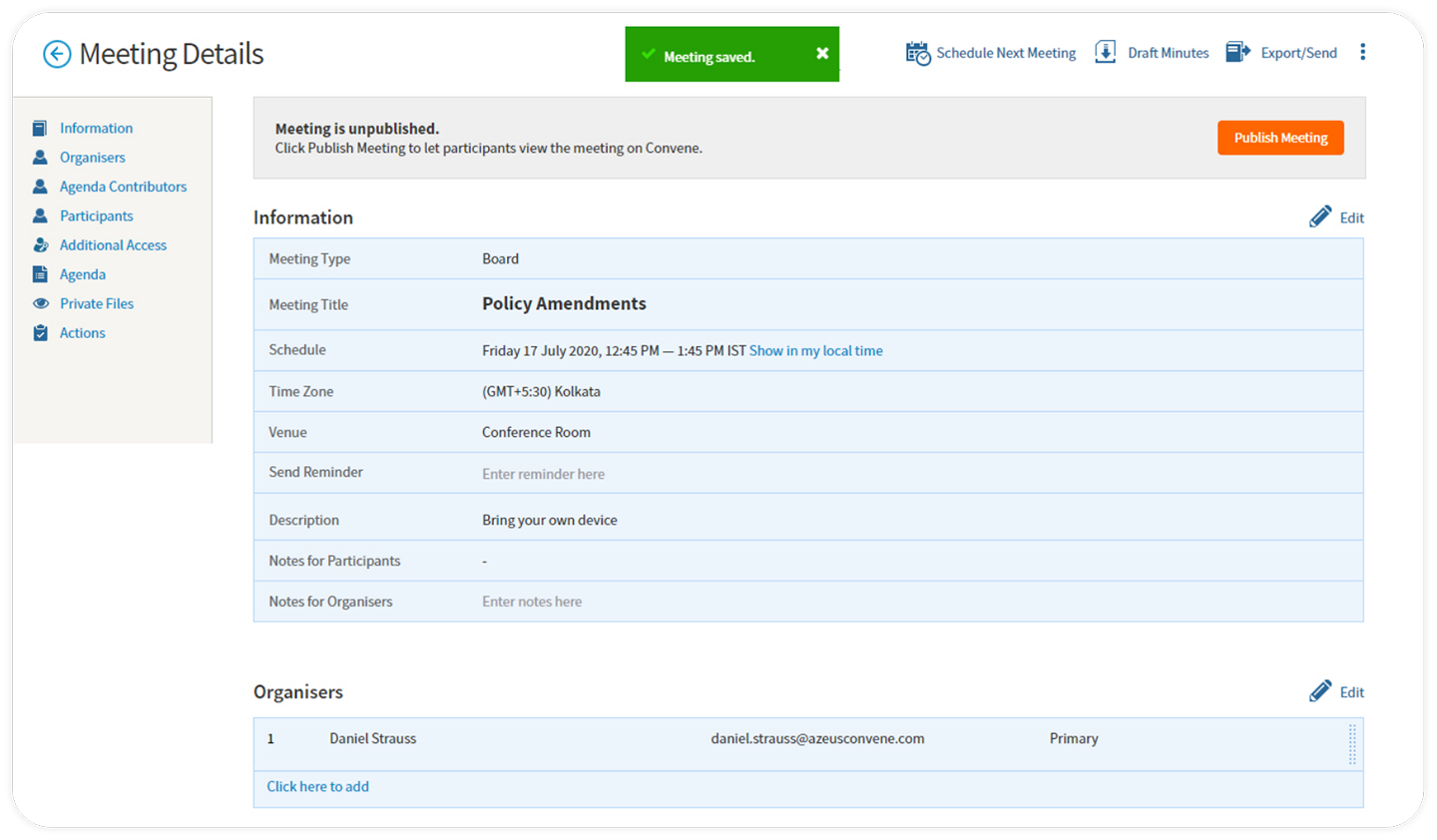Click the back arrow beside Meeting Details
Viewport: 1437px width, 840px height.
pos(57,54)
